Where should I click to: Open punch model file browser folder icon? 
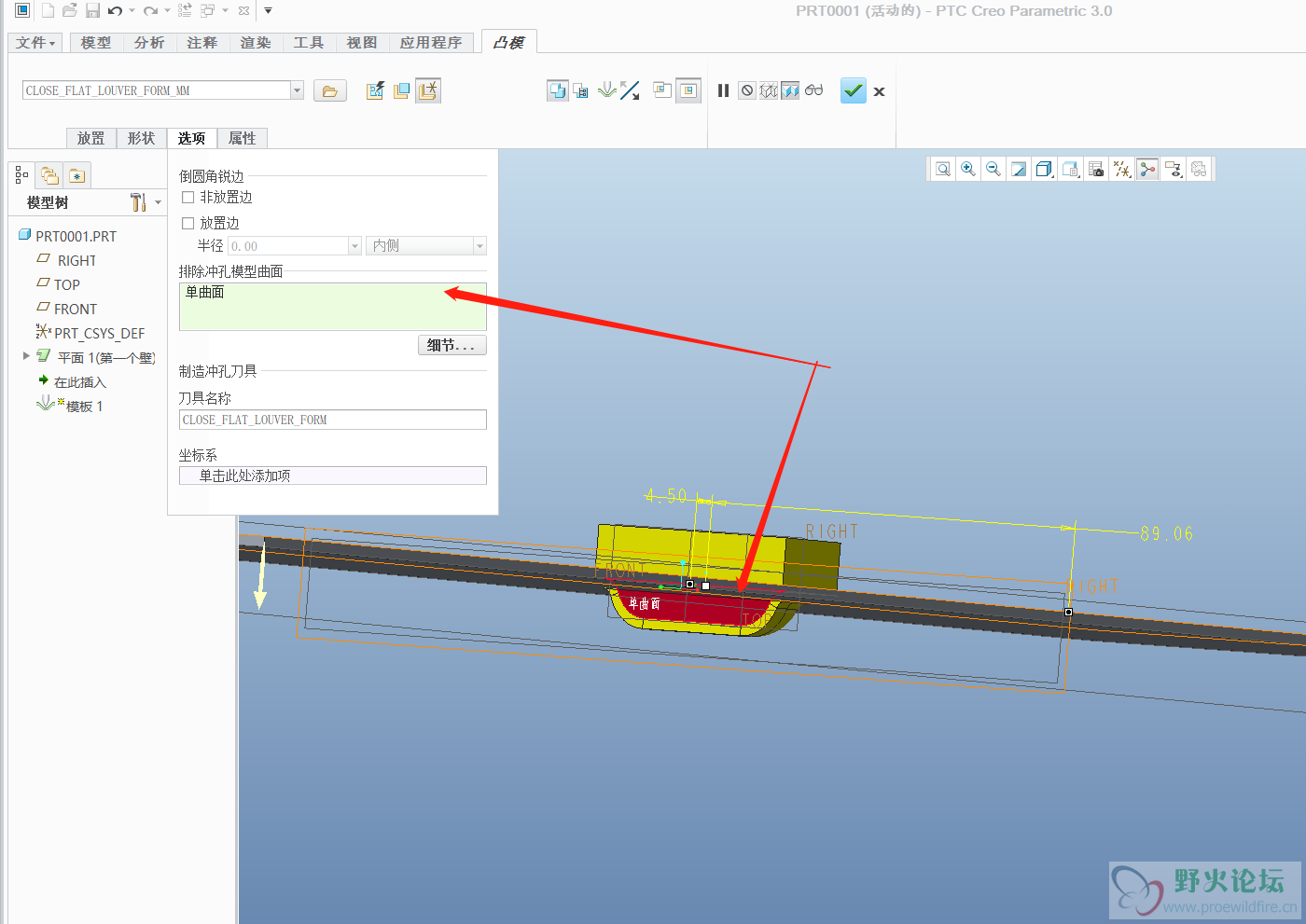(329, 90)
